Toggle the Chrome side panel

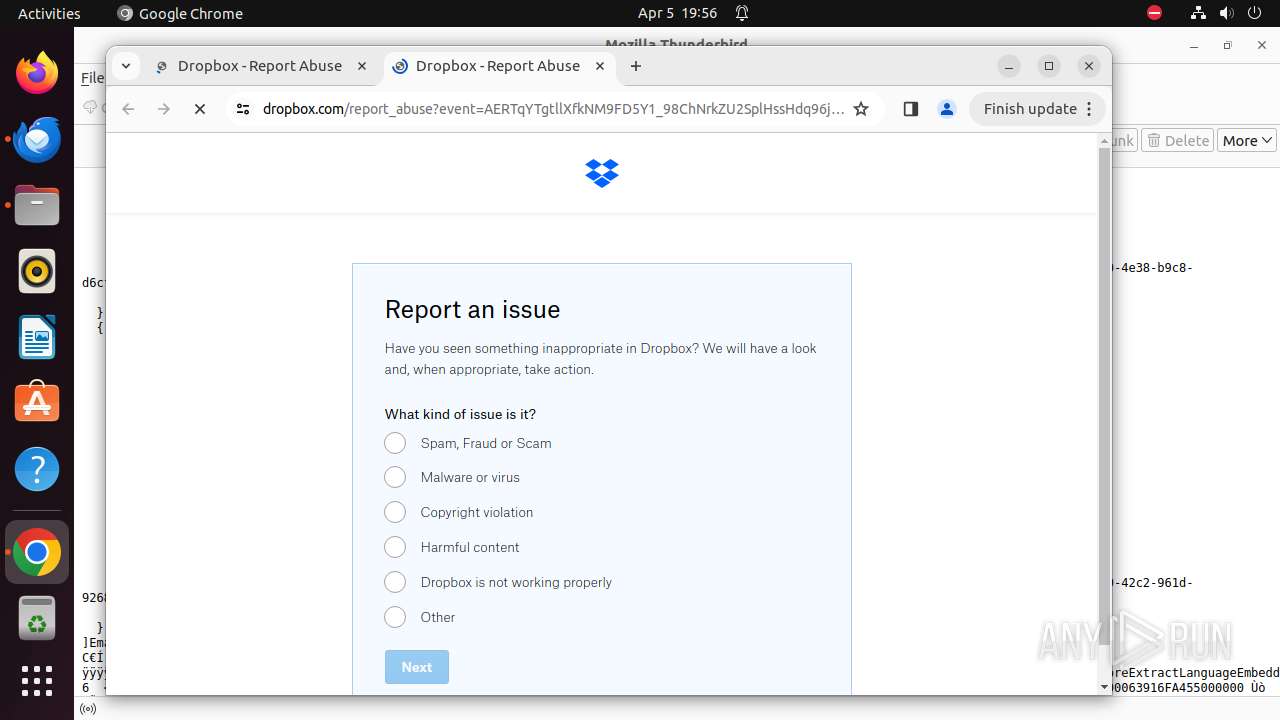coord(910,109)
